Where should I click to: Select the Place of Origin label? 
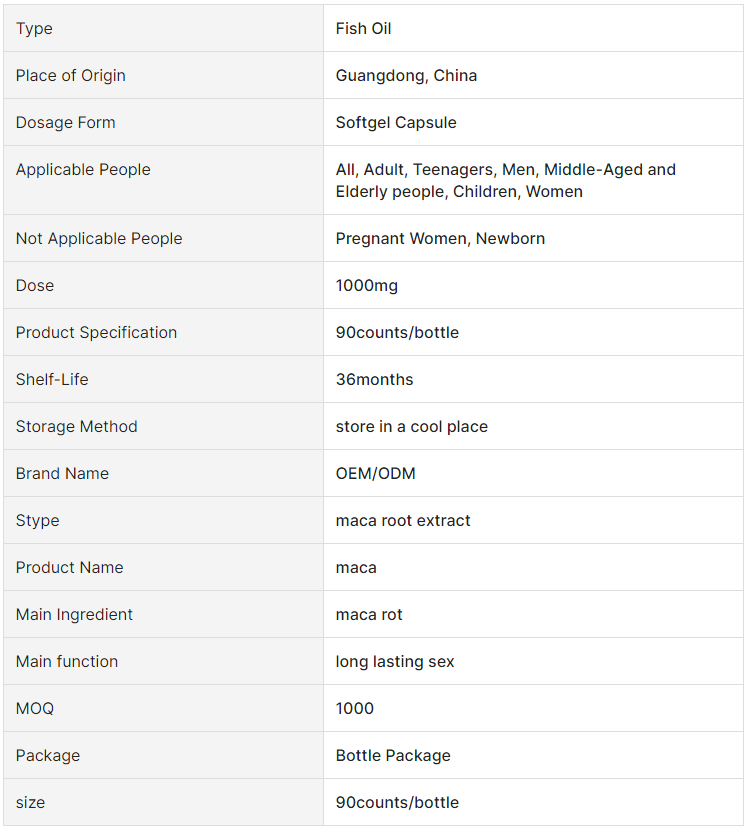pos(71,76)
